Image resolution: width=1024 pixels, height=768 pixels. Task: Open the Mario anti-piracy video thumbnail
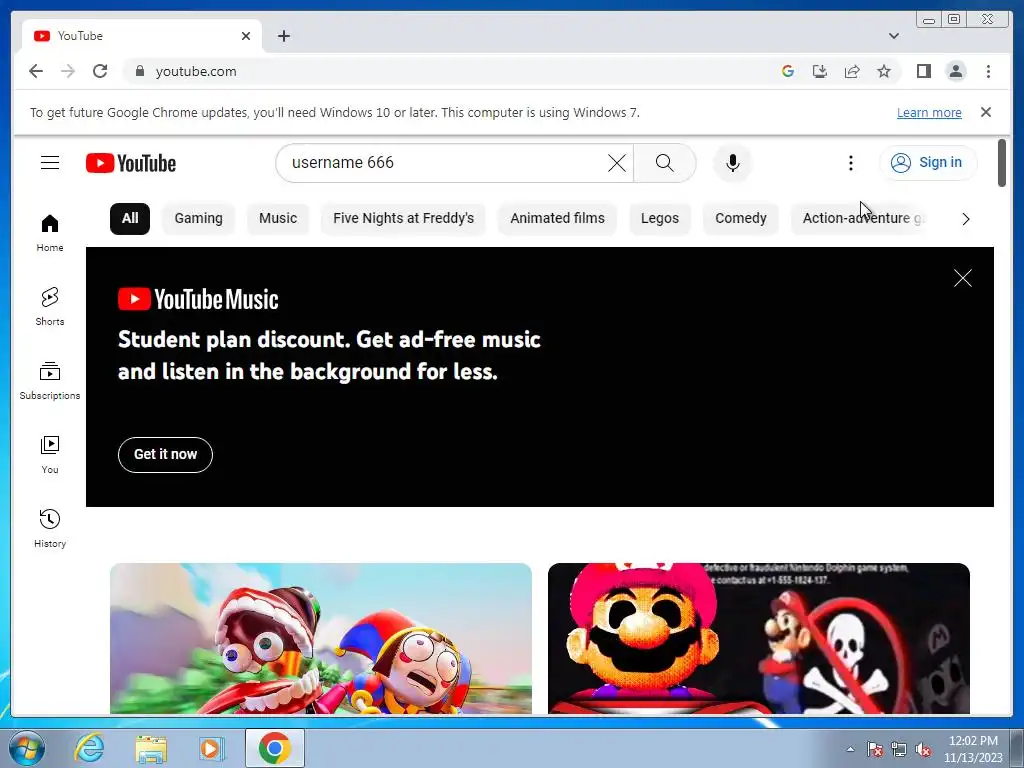(759, 638)
